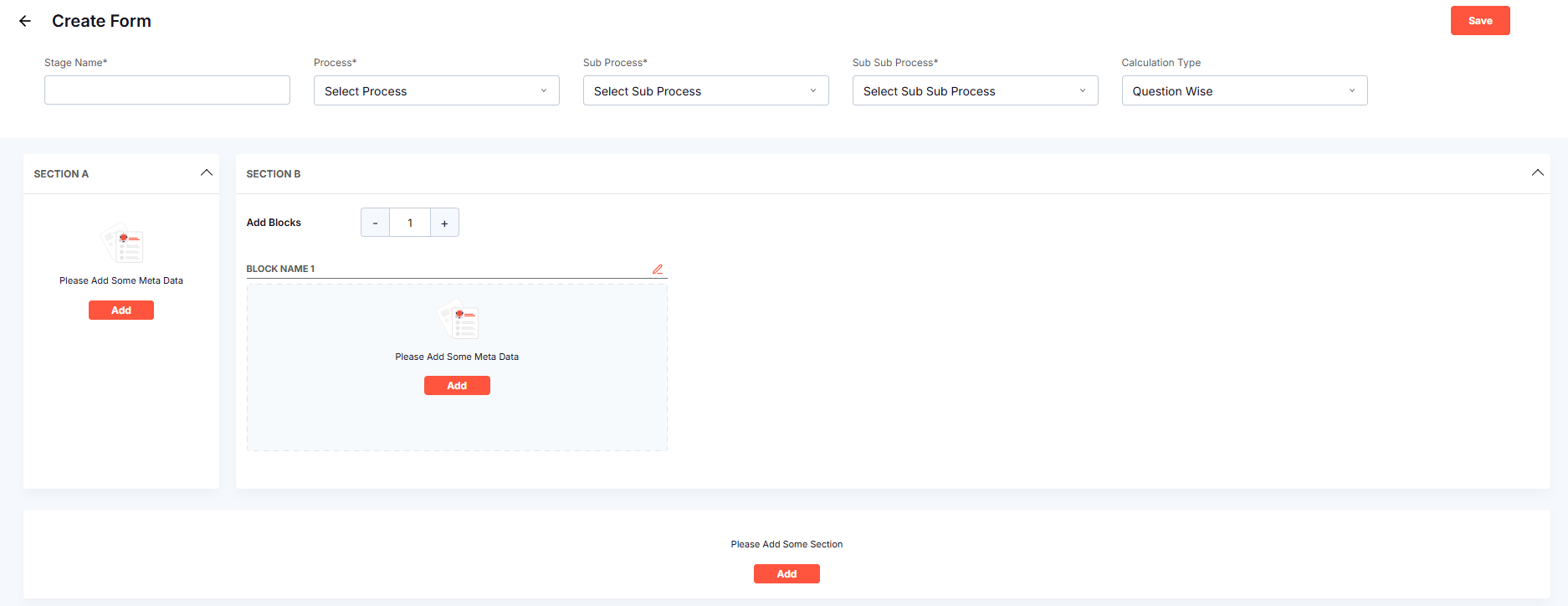Collapse Section A using its chevron
The width and height of the screenshot is (1568, 606).
tap(207, 172)
